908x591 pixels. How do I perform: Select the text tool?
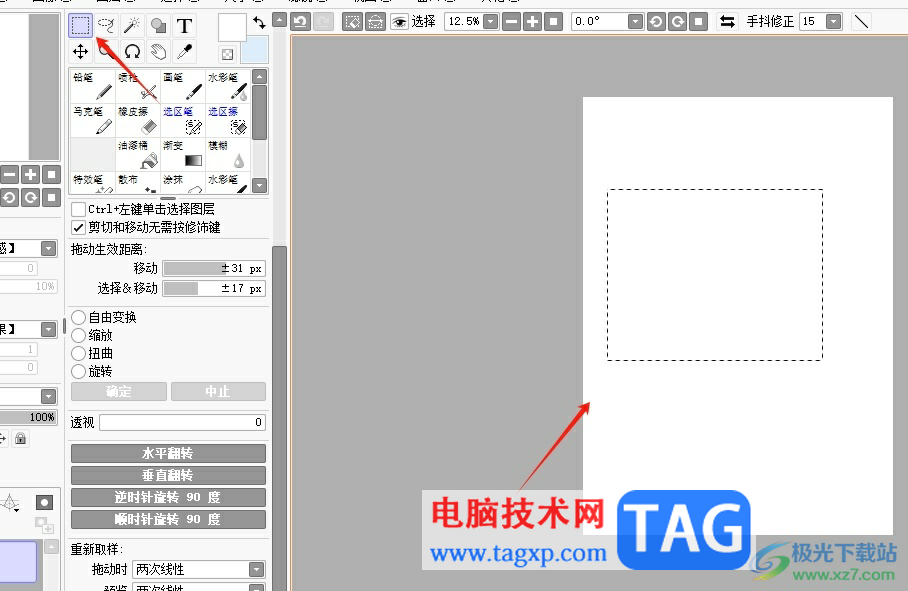pyautogui.click(x=184, y=25)
